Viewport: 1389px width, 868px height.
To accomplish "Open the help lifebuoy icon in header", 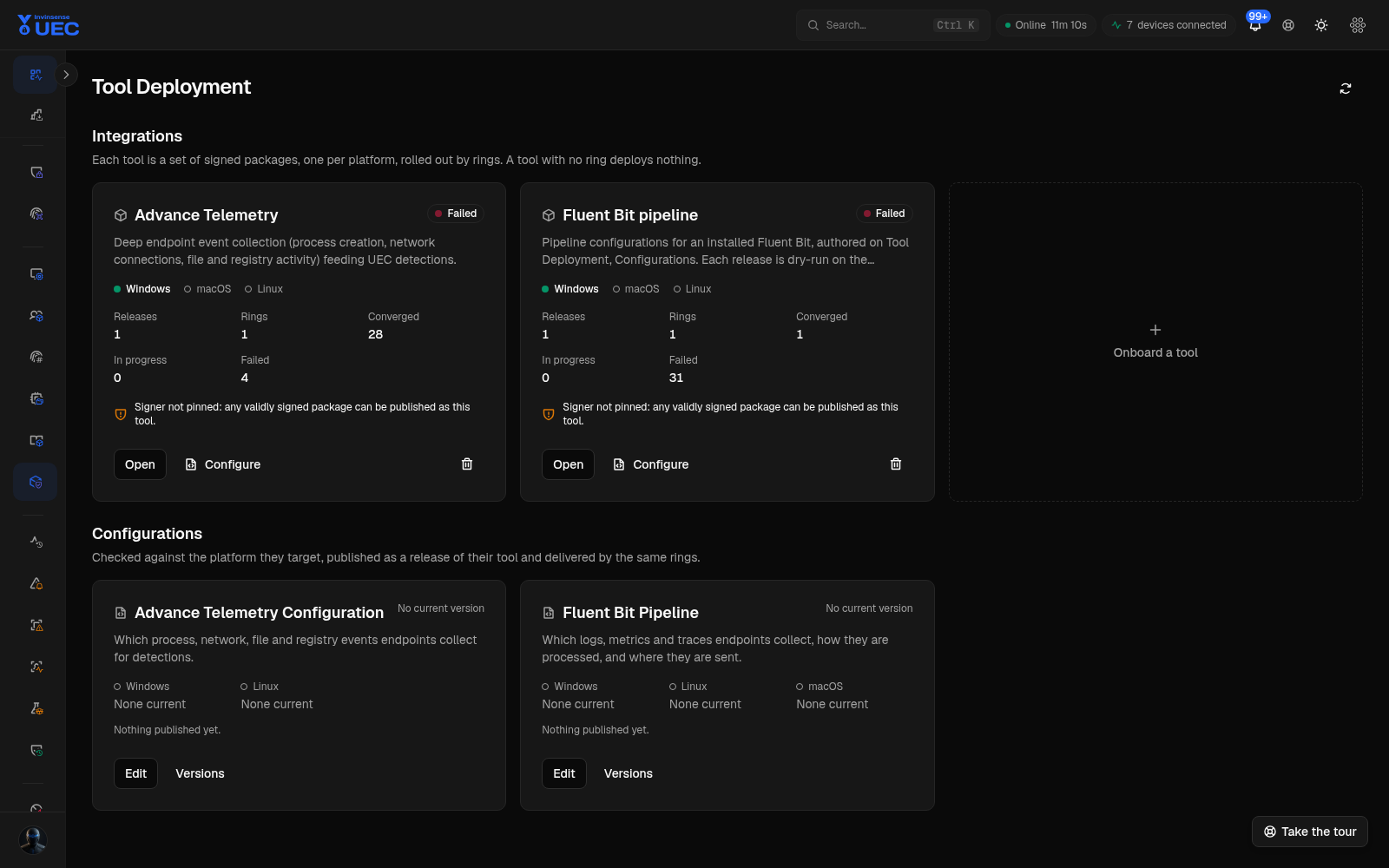I will (x=1288, y=25).
